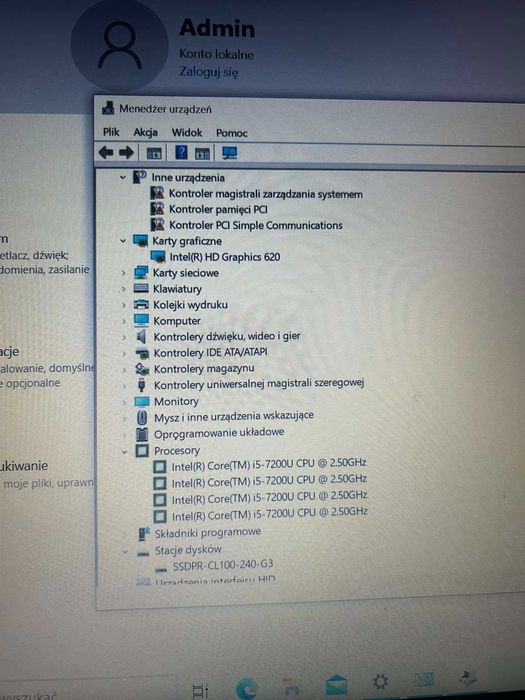525x700 pixels.
Task: Collapse the Procesory category
Action: coord(125,451)
